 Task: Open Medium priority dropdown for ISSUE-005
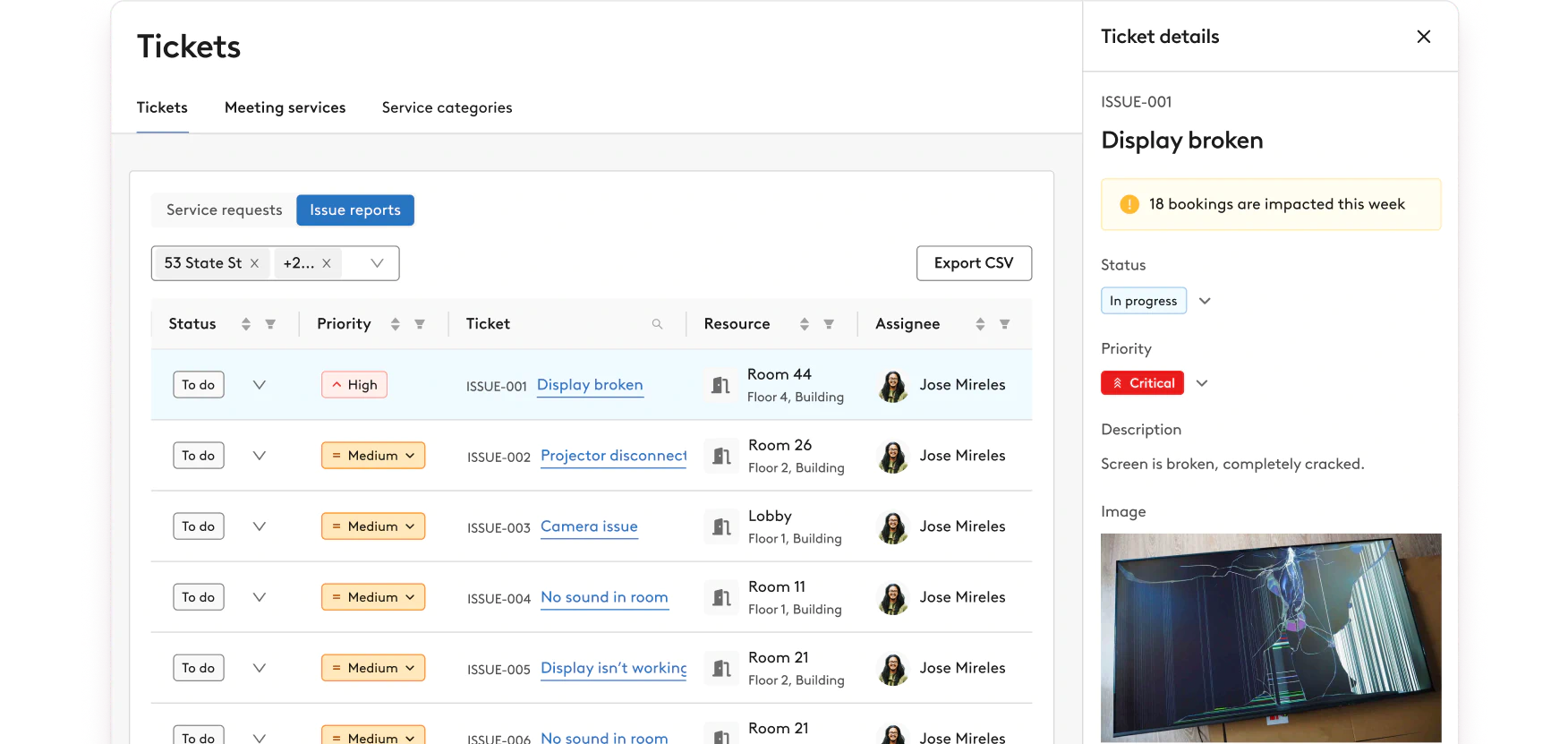click(373, 668)
